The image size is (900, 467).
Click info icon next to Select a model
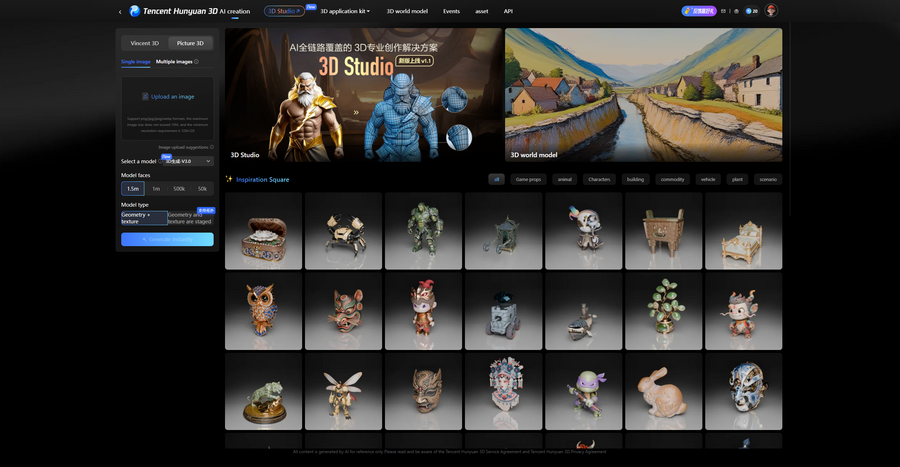tap(160, 161)
